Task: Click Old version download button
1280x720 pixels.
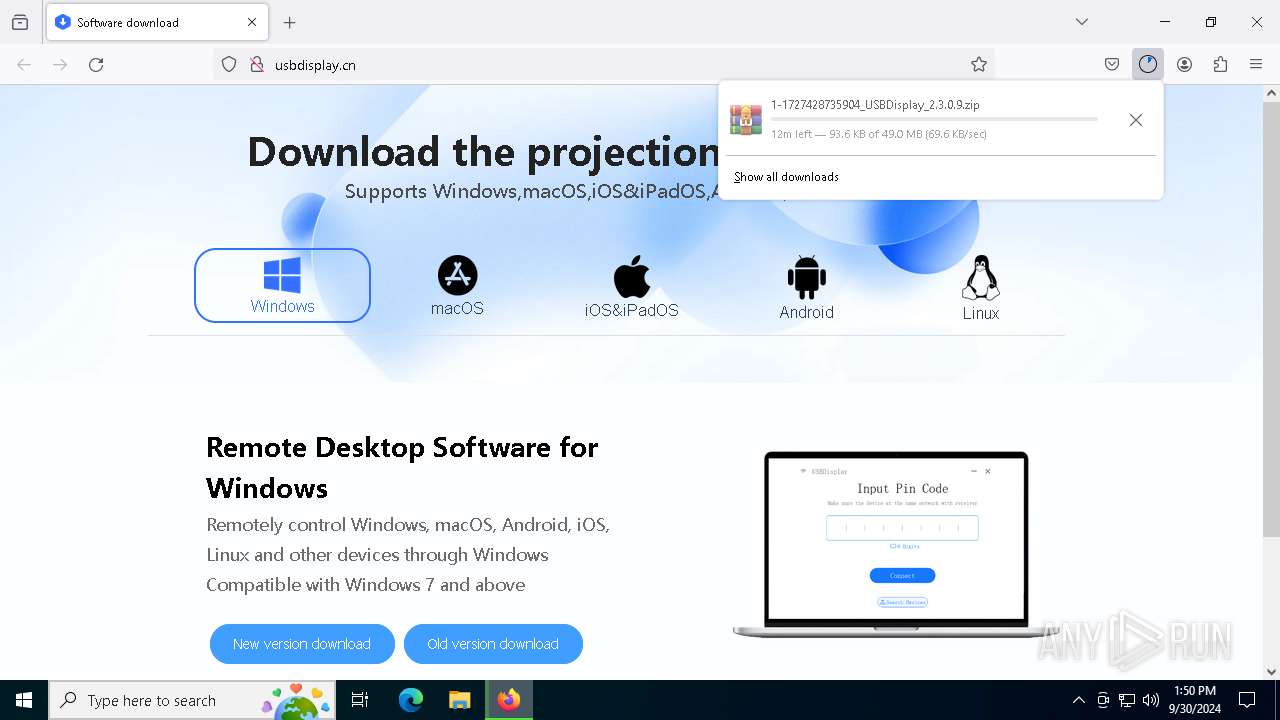Action: pos(493,644)
